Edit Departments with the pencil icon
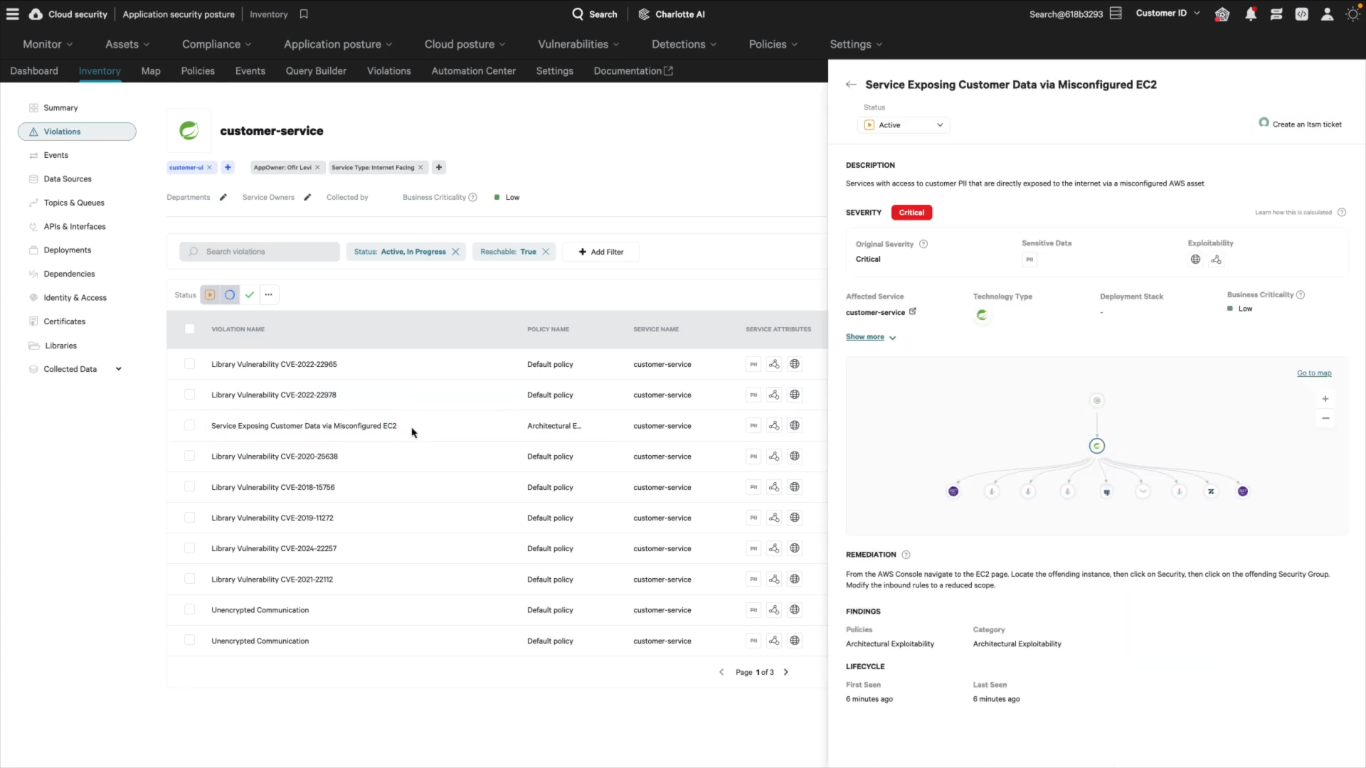 pos(223,197)
